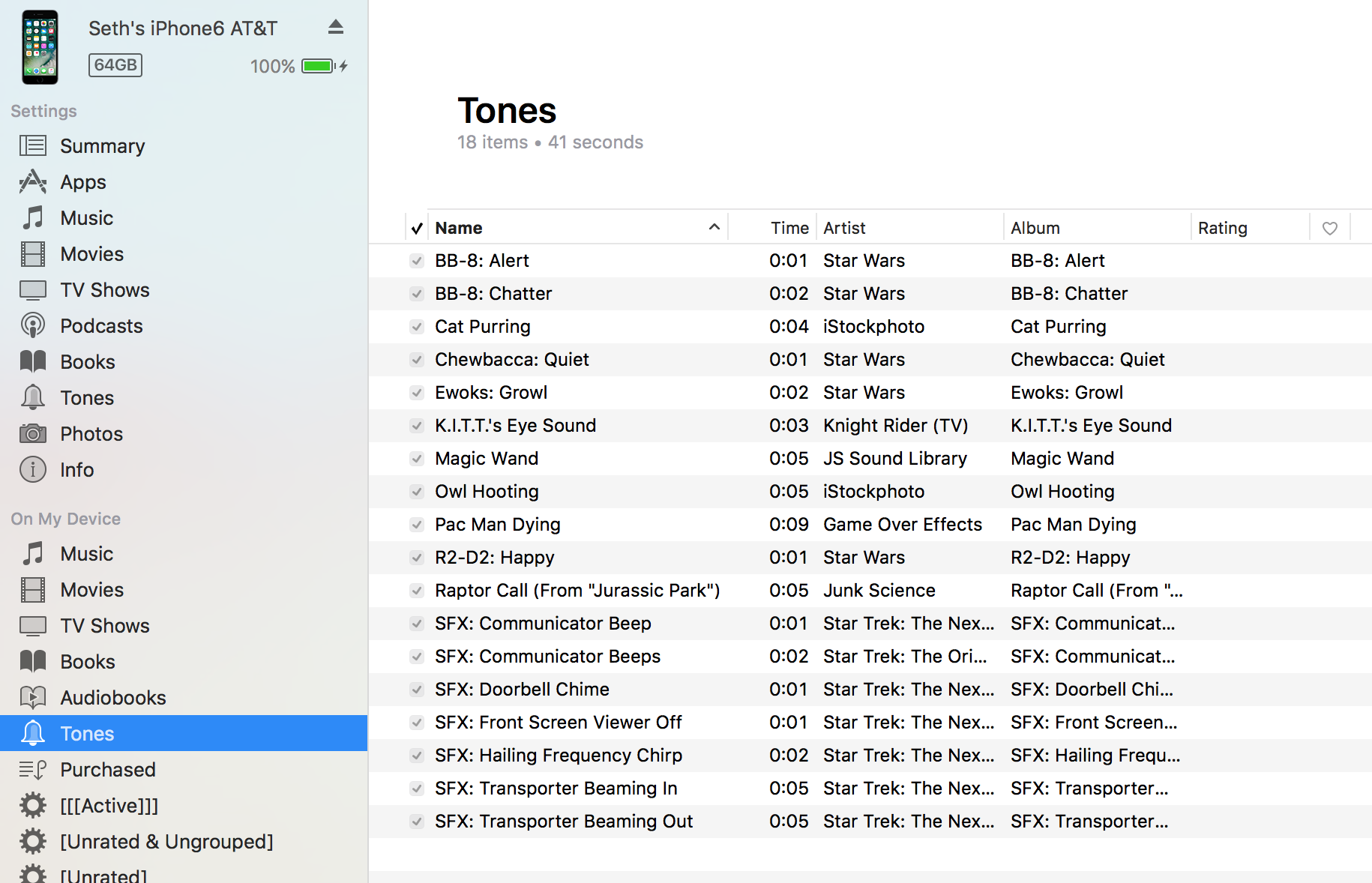Viewport: 1372px width, 883px height.
Task: Sort tones by Rating column
Action: pos(1223,228)
